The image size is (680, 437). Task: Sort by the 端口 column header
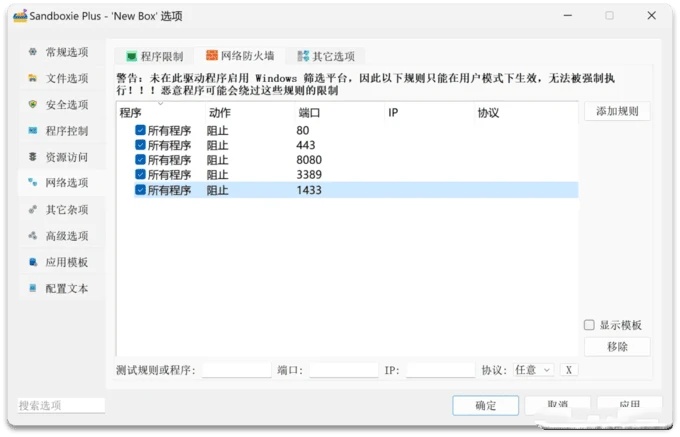[340, 113]
